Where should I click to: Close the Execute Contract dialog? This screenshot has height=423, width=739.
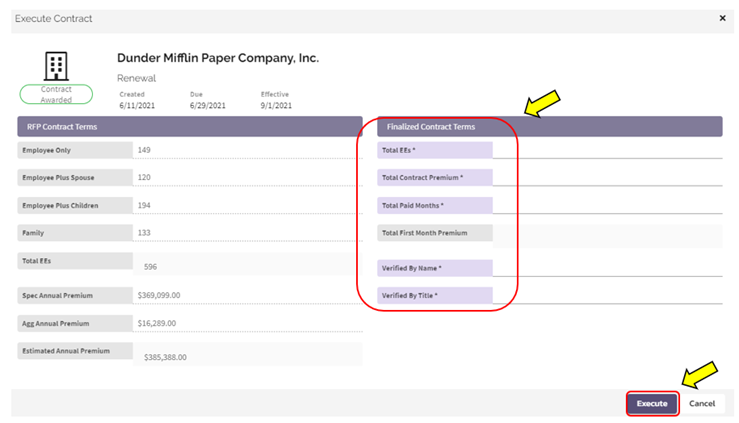(723, 18)
